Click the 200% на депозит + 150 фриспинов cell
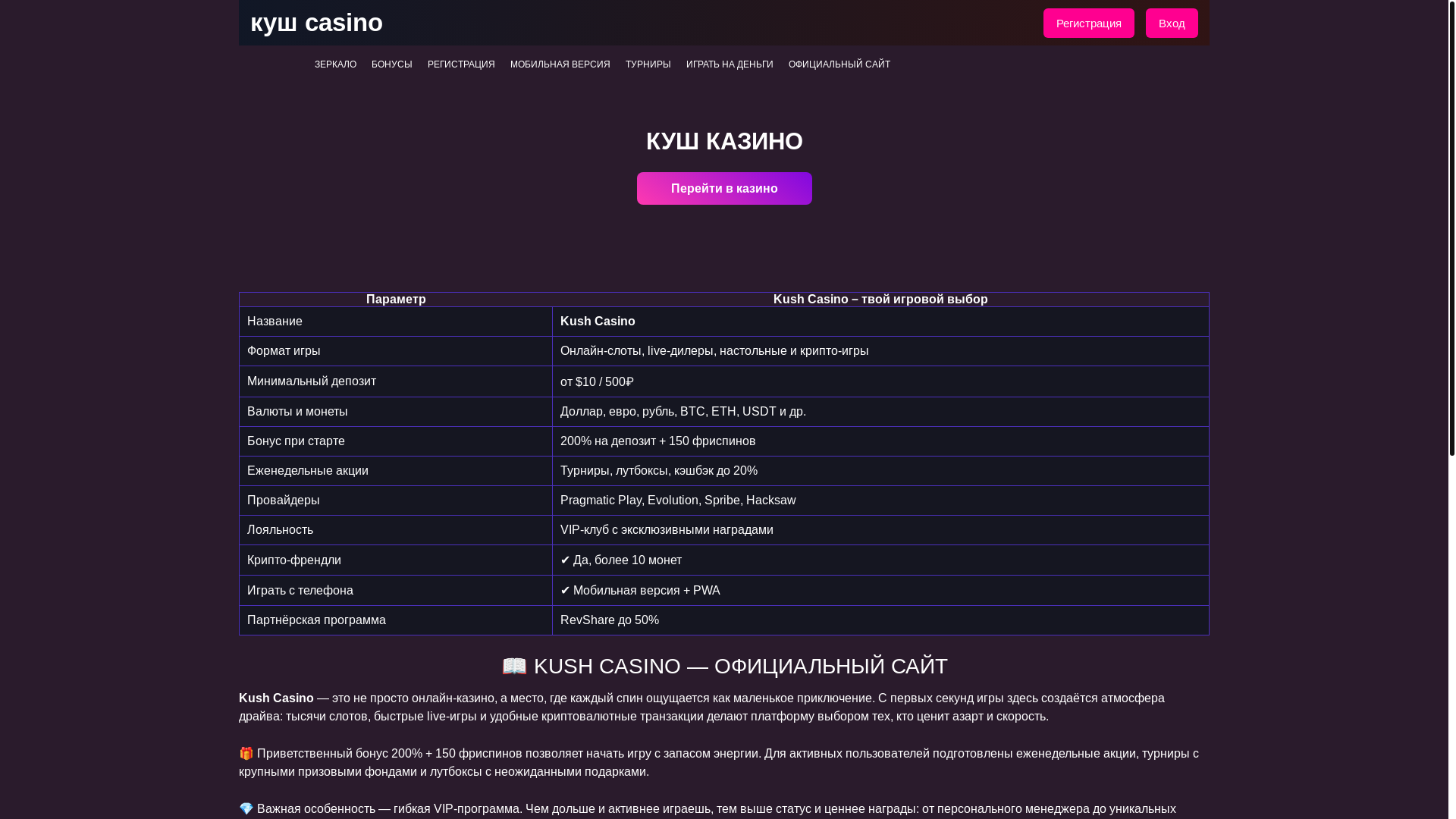 point(880,441)
